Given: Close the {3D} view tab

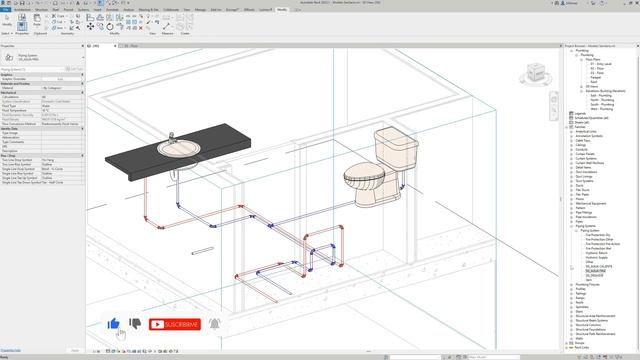Looking at the screenshot, I should tap(115, 46).
